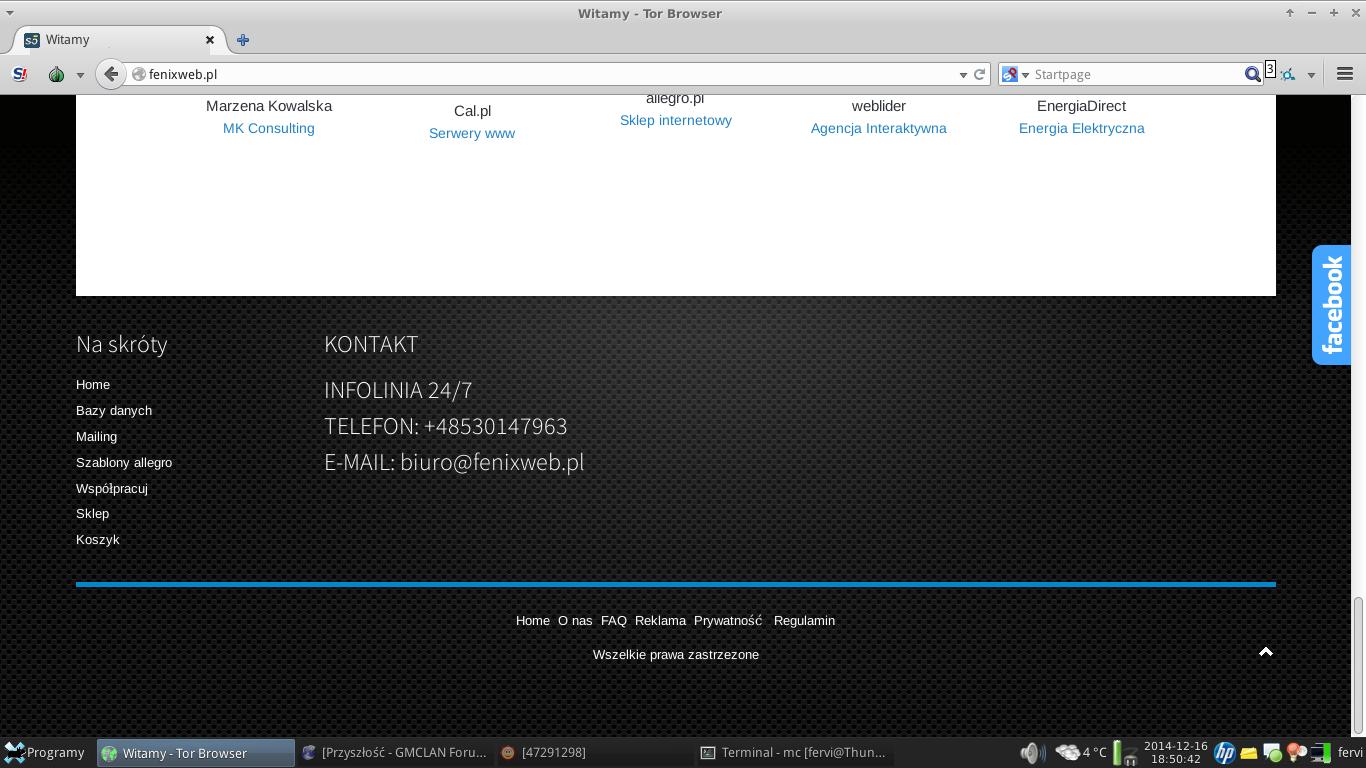The width and height of the screenshot is (1366, 768).
Task: Click the Szablony allegro shortcut link
Action: (x=124, y=463)
